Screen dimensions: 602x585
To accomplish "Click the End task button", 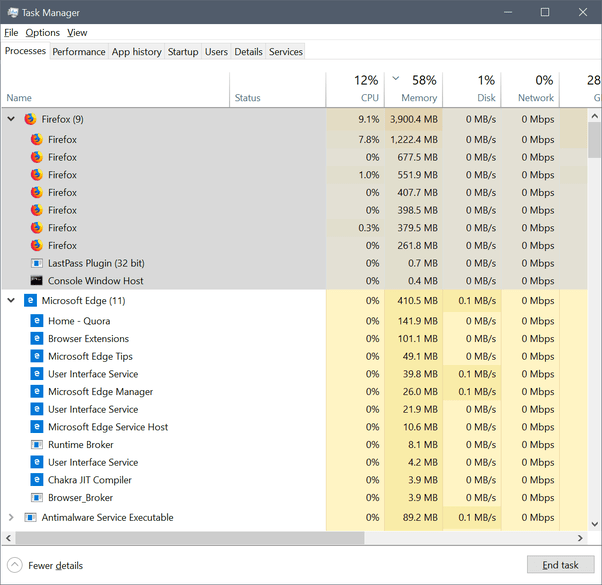I will 560,564.
